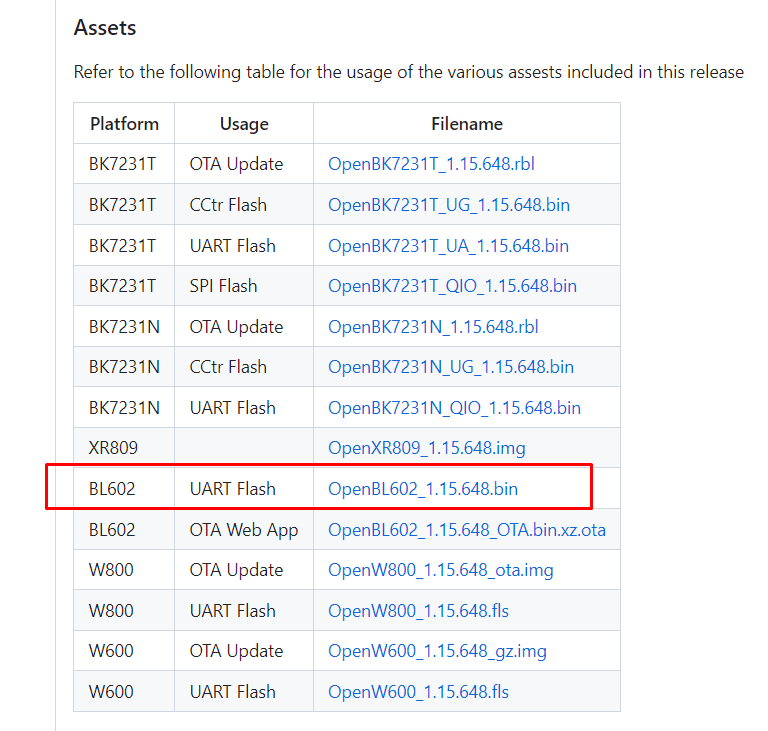Click the Platform column header
768x731 pixels.
(x=124, y=124)
